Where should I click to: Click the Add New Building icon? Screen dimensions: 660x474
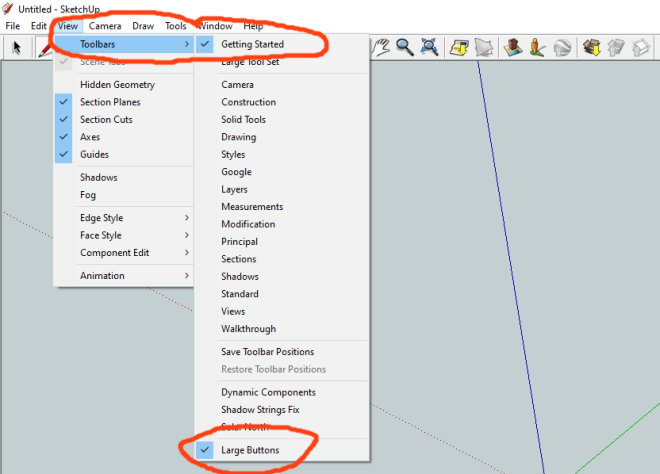click(513, 47)
